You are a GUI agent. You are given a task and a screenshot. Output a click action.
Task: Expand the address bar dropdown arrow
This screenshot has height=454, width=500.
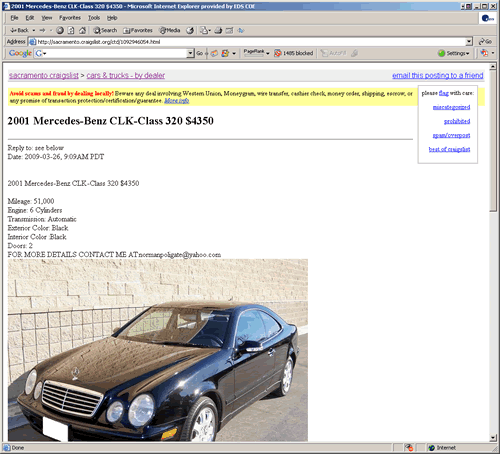click(469, 42)
